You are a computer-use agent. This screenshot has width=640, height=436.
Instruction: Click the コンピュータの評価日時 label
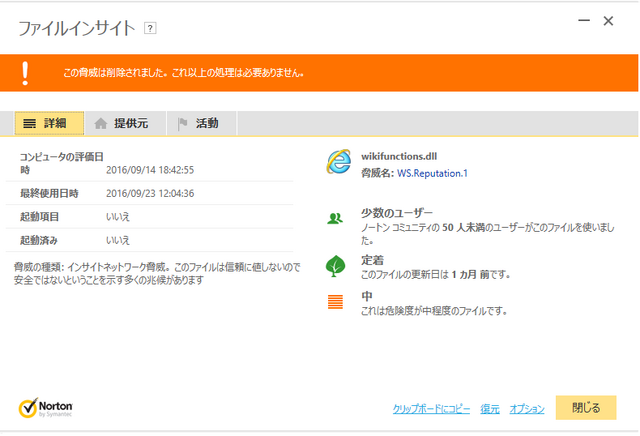[62, 163]
